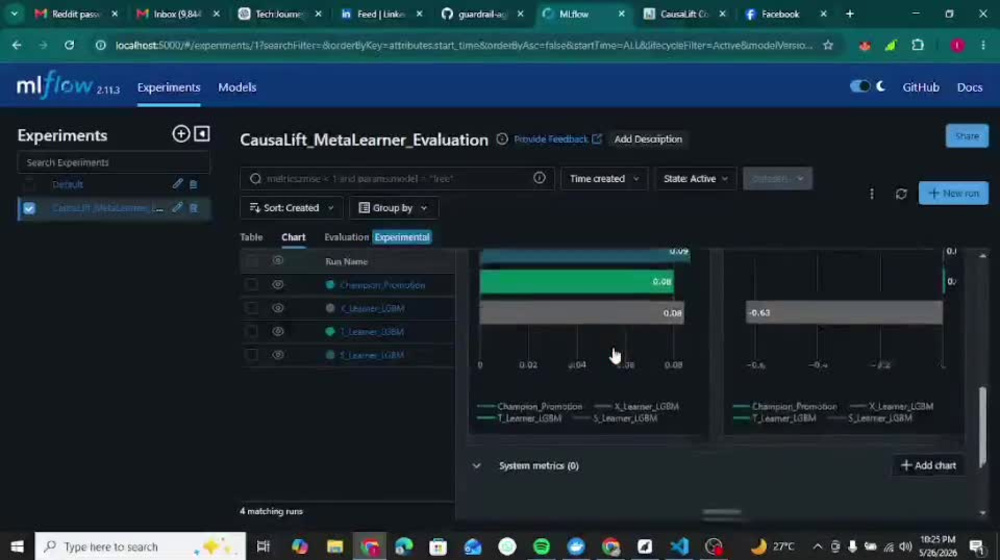Click Add chart in System metrics

coord(929,466)
